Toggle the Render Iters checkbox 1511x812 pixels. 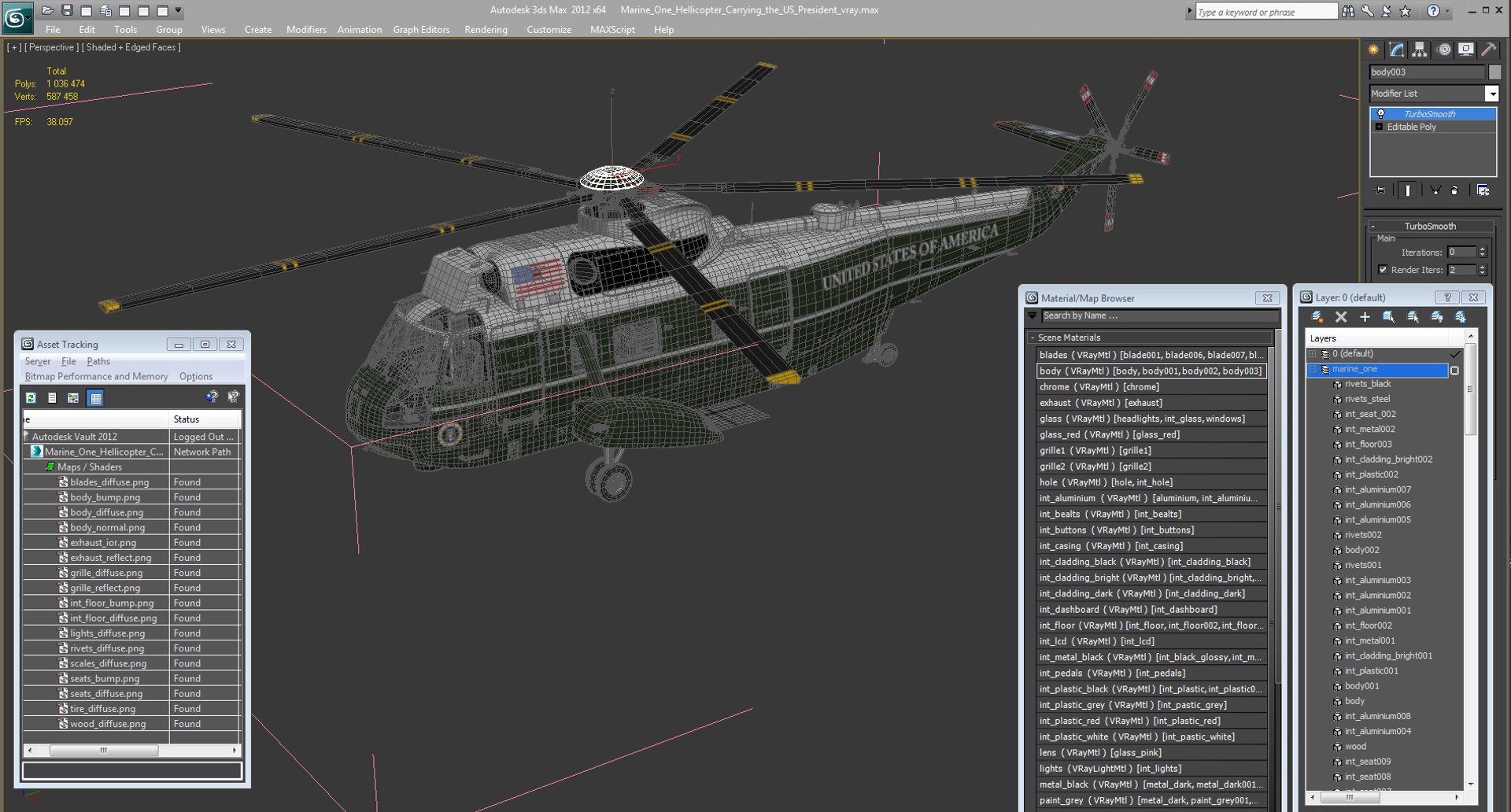[x=1383, y=270]
